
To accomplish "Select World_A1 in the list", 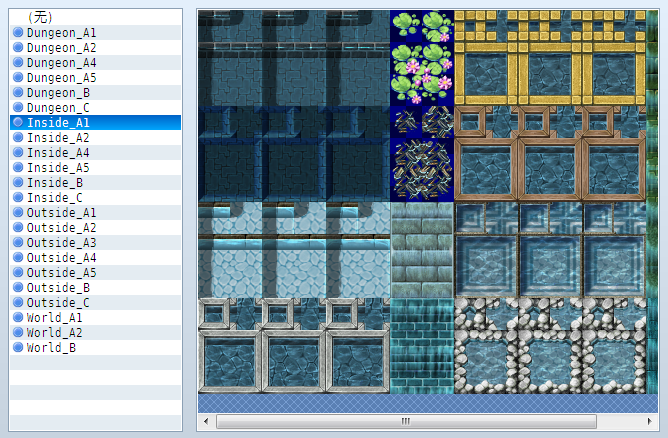I will pyautogui.click(x=95, y=317).
